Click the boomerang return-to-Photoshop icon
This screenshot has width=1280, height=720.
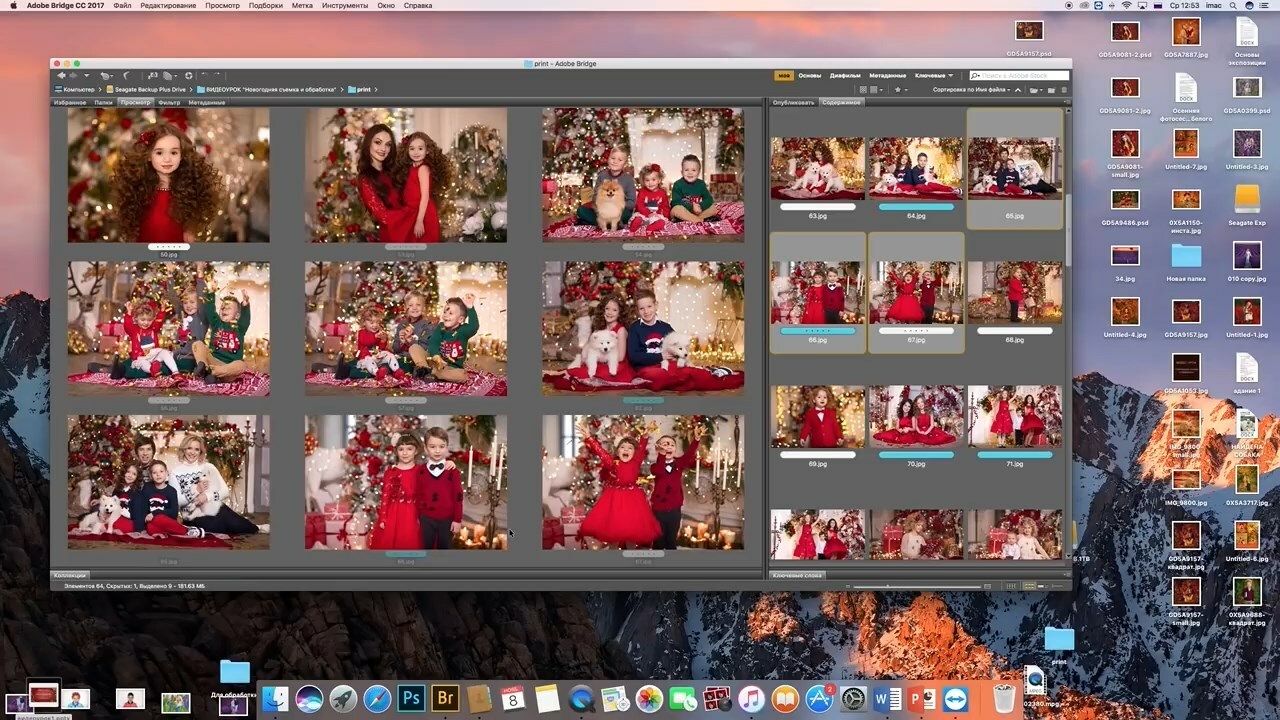click(x=126, y=76)
